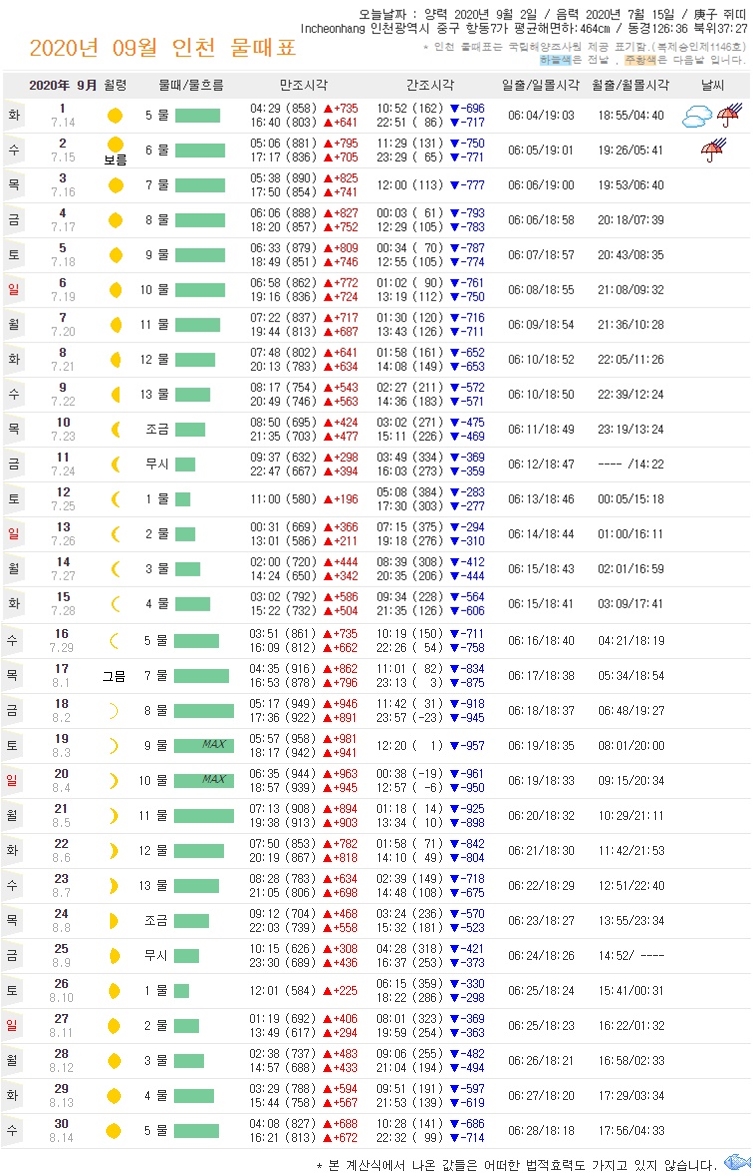Click the moon phase icon for September 8
This screenshot has width=753, height=1176.
115,359
